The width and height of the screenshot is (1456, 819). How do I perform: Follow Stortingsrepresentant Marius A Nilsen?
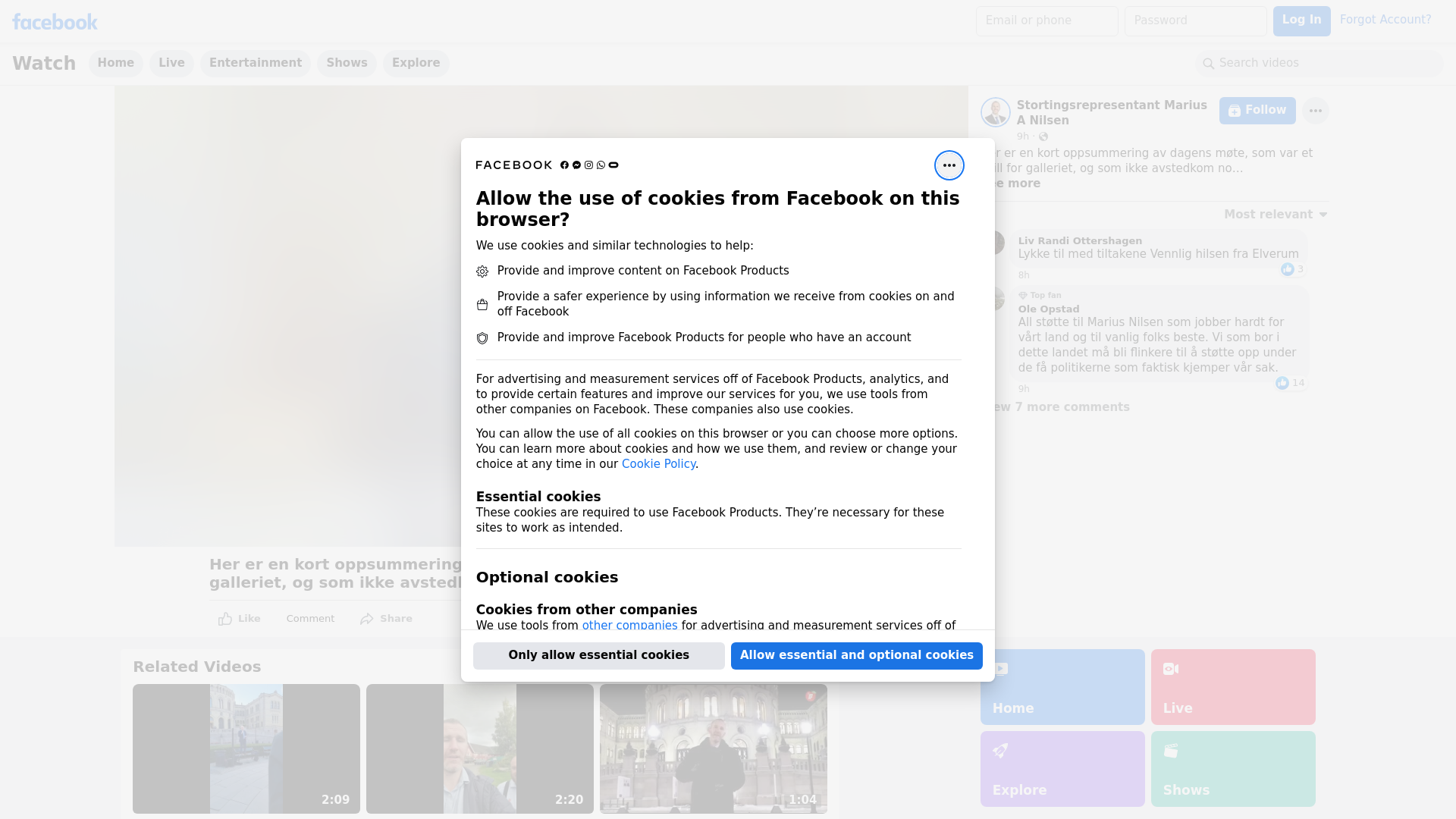tap(1257, 111)
